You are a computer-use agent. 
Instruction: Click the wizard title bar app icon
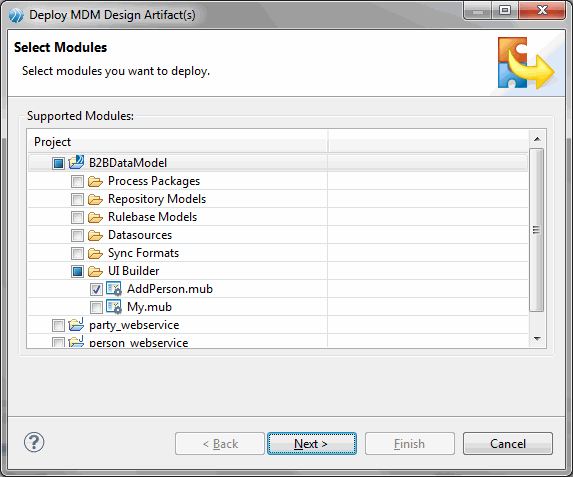pyautogui.click(x=16, y=15)
